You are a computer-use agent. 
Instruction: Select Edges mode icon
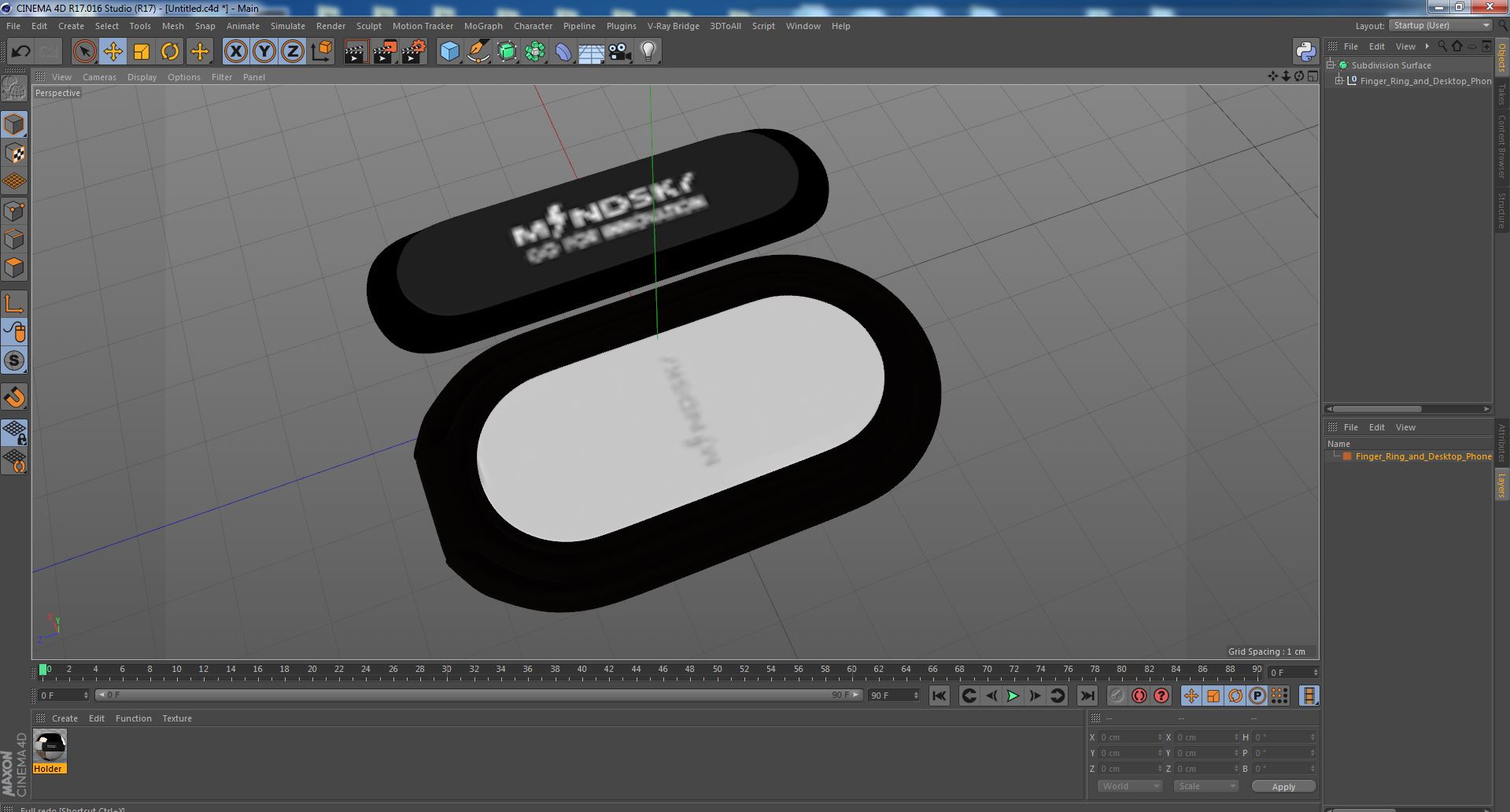[x=14, y=239]
